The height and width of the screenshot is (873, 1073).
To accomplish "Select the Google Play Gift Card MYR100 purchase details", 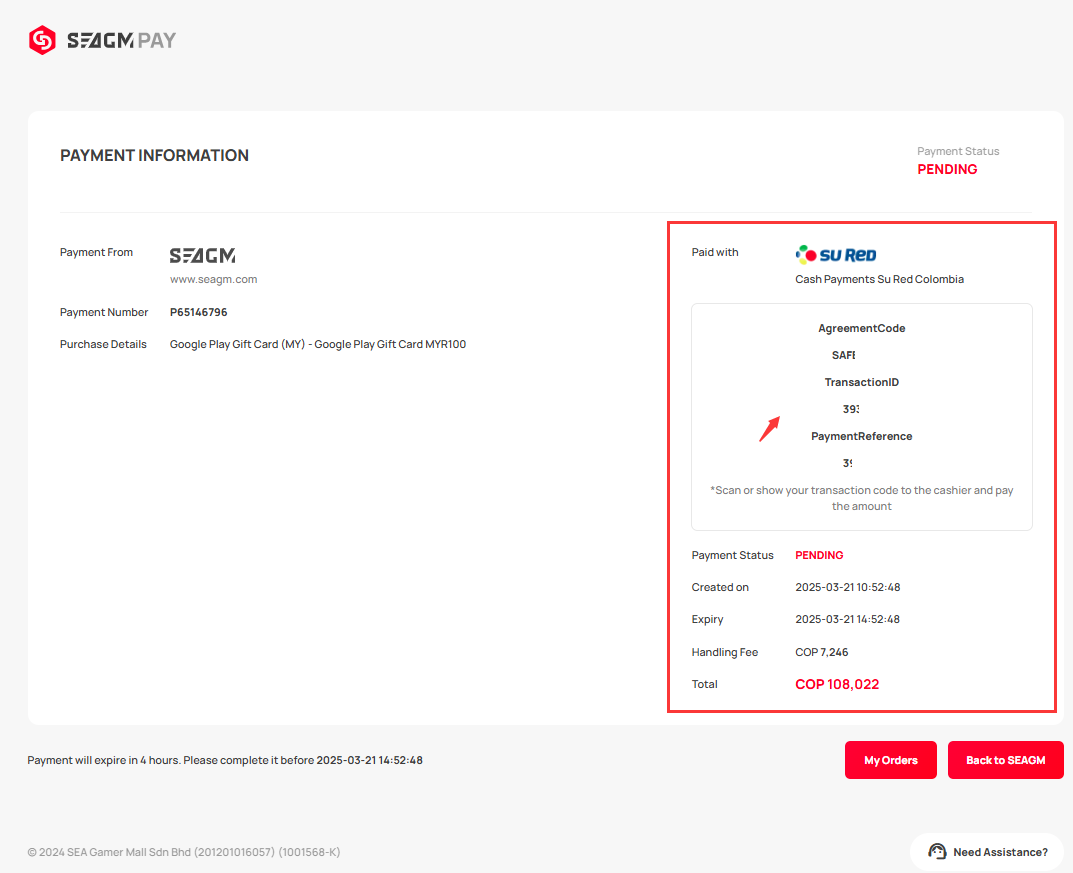I will (x=318, y=344).
